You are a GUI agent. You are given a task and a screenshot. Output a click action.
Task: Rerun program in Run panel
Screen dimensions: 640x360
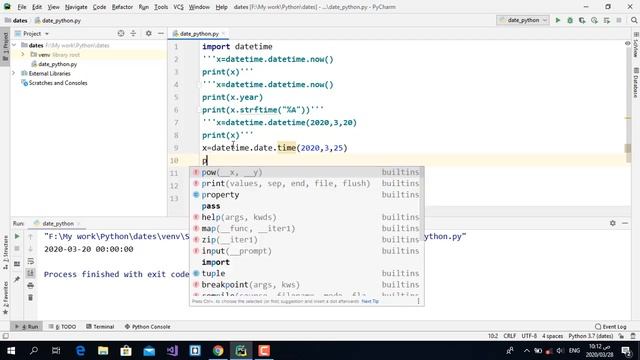click(x=17, y=236)
